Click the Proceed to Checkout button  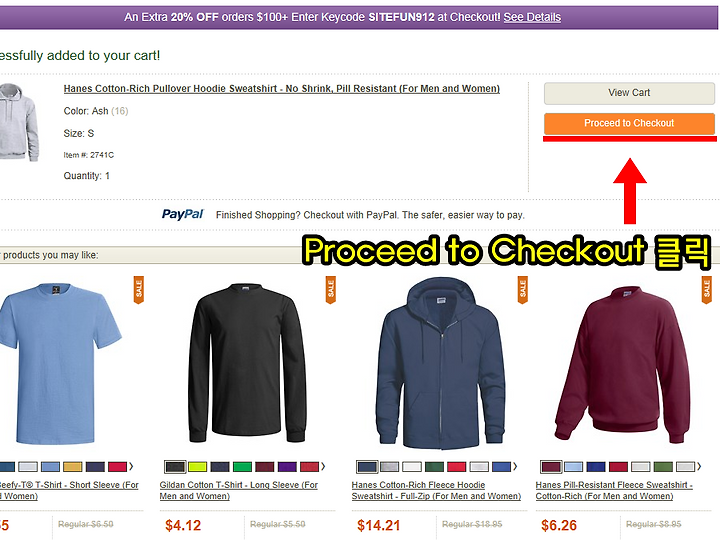pos(629,124)
